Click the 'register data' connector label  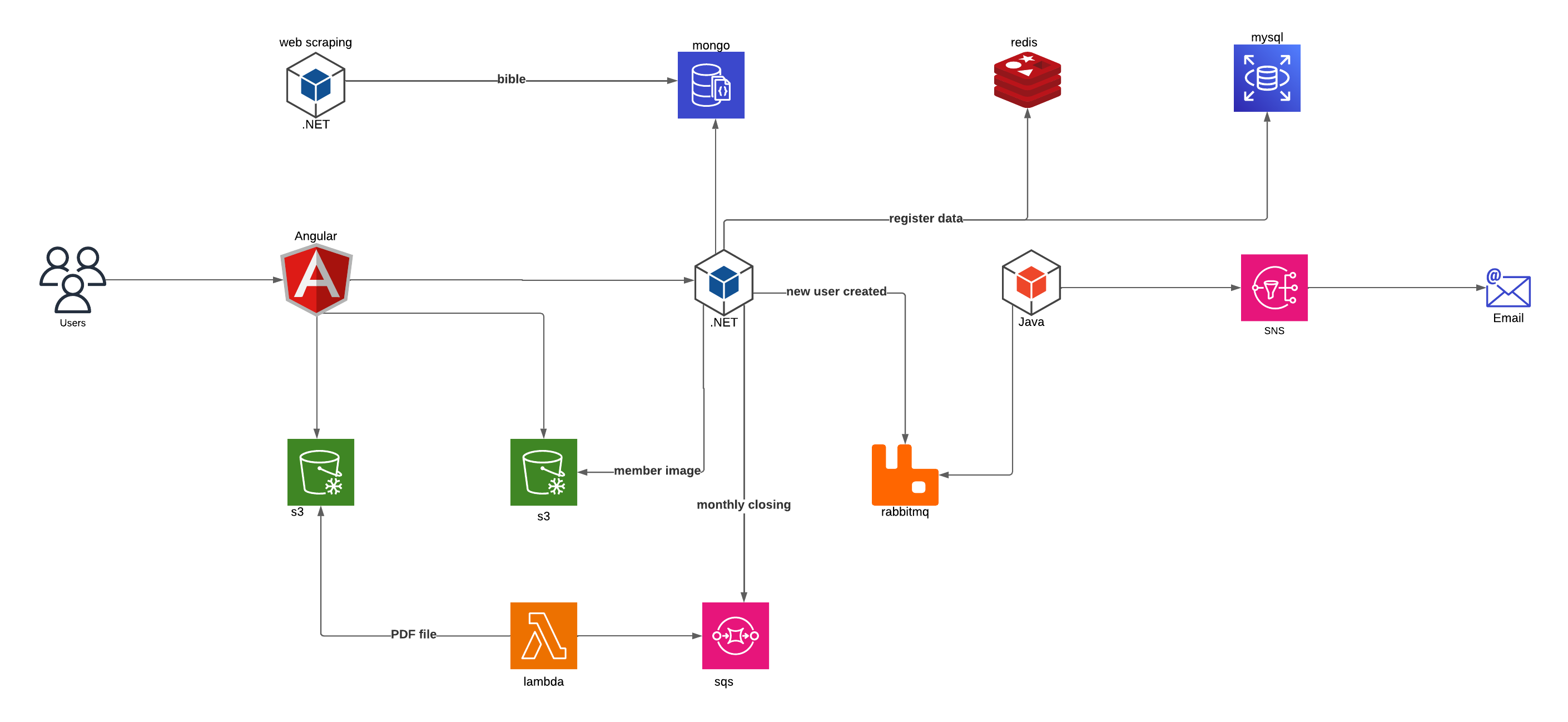tap(925, 218)
